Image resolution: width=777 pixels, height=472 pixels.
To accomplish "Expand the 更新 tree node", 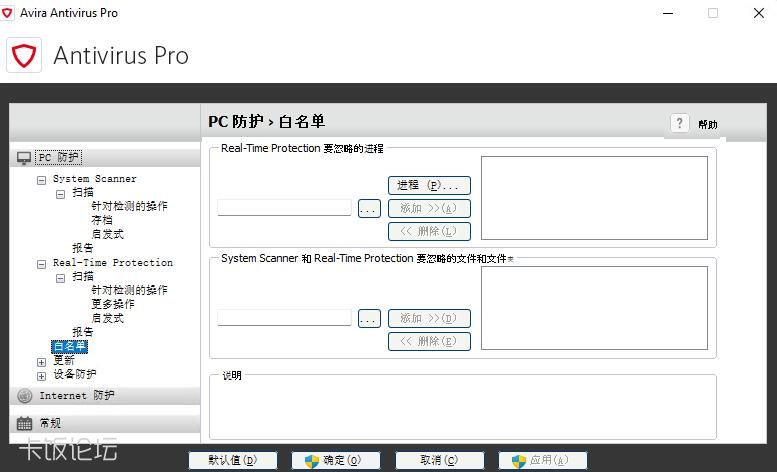I will tap(42, 362).
